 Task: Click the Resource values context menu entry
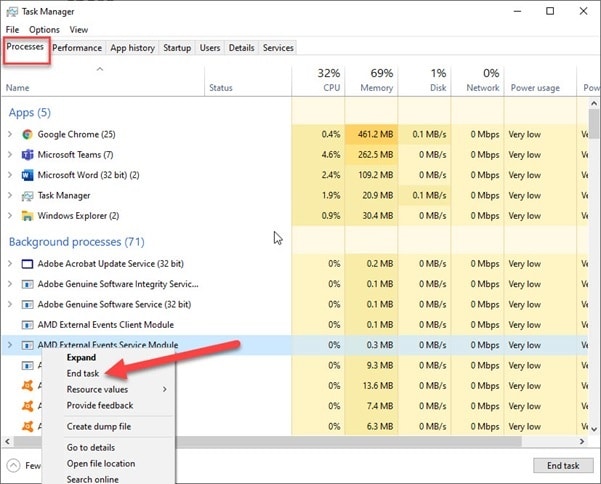click(x=97, y=389)
